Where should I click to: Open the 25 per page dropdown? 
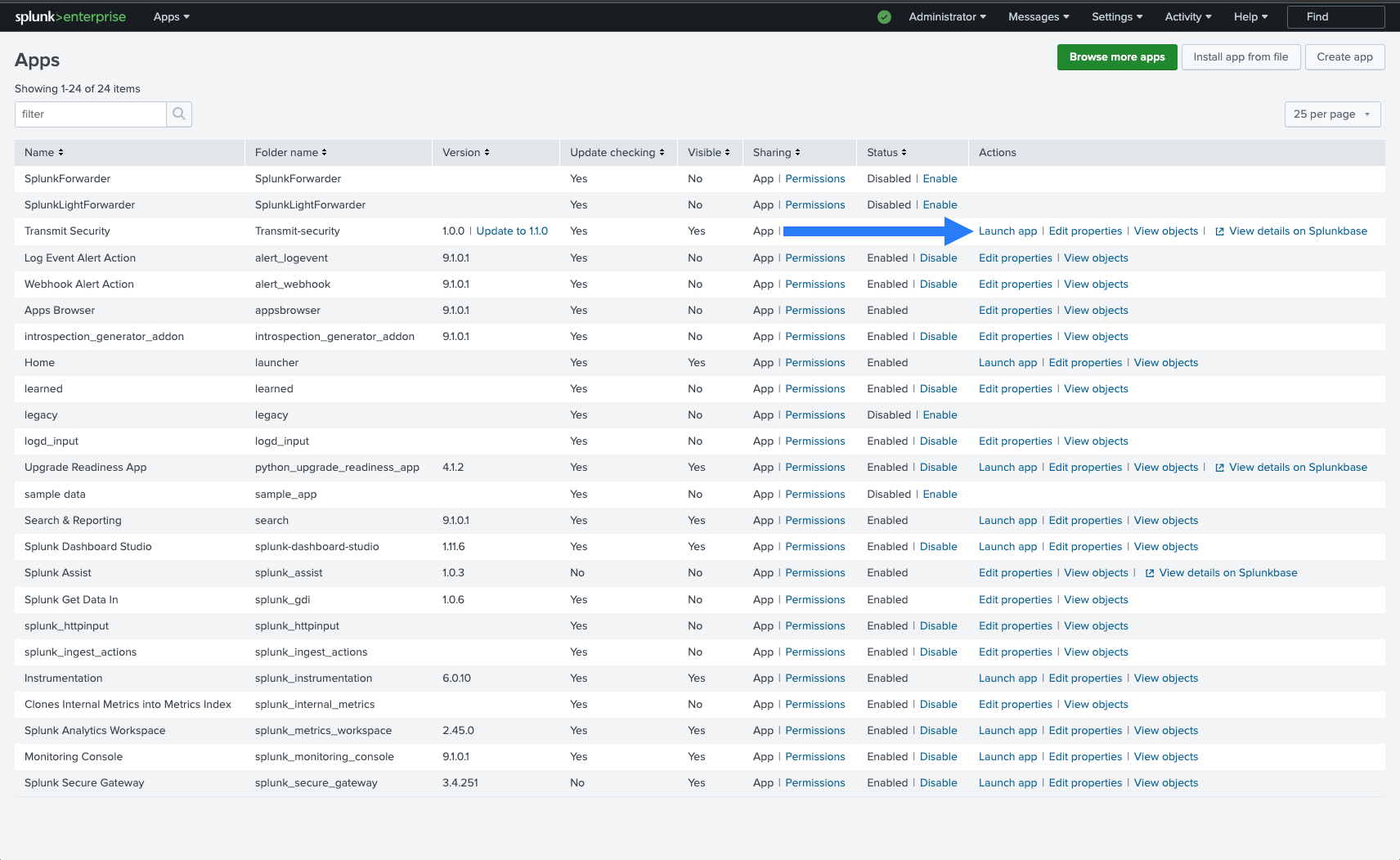(1331, 114)
